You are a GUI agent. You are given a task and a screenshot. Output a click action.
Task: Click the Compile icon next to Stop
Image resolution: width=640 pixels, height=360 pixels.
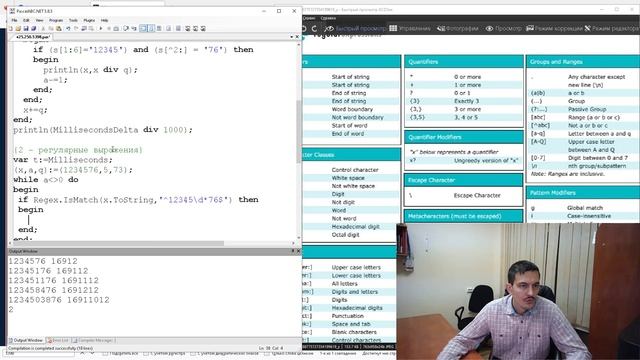[x=116, y=29]
